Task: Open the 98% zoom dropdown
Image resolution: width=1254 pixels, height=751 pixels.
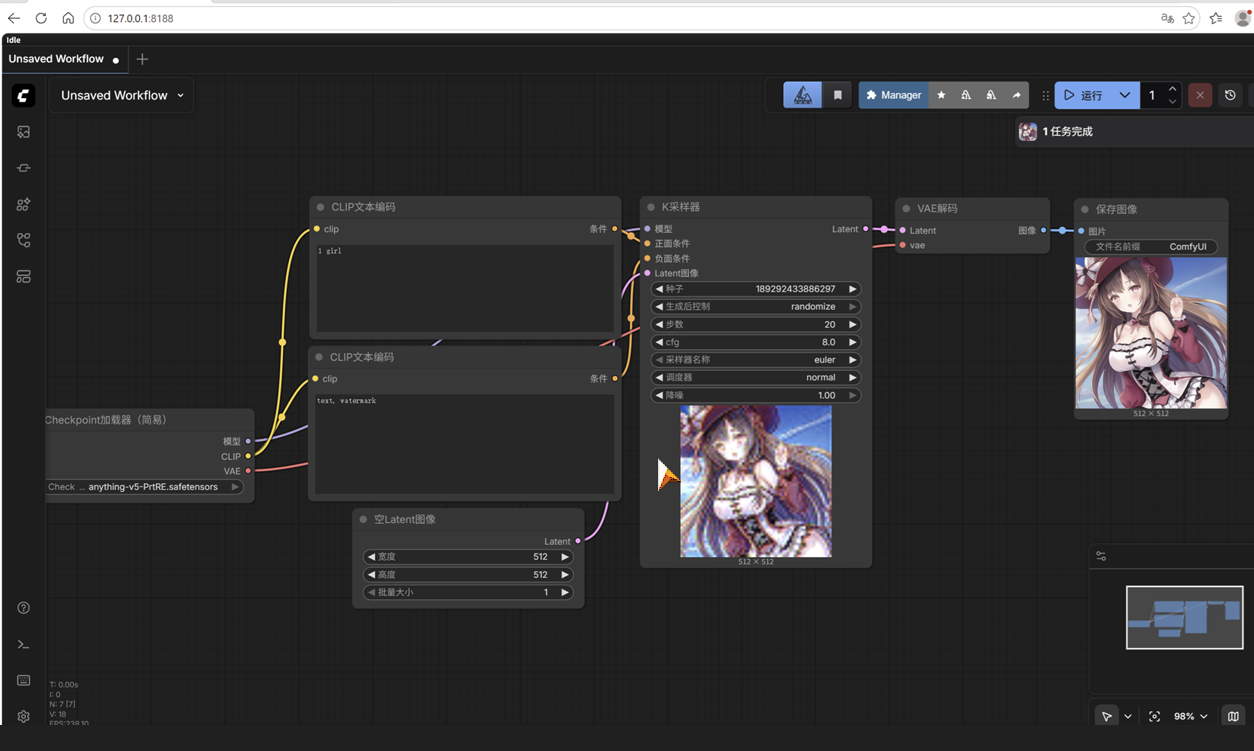Action: [1191, 716]
